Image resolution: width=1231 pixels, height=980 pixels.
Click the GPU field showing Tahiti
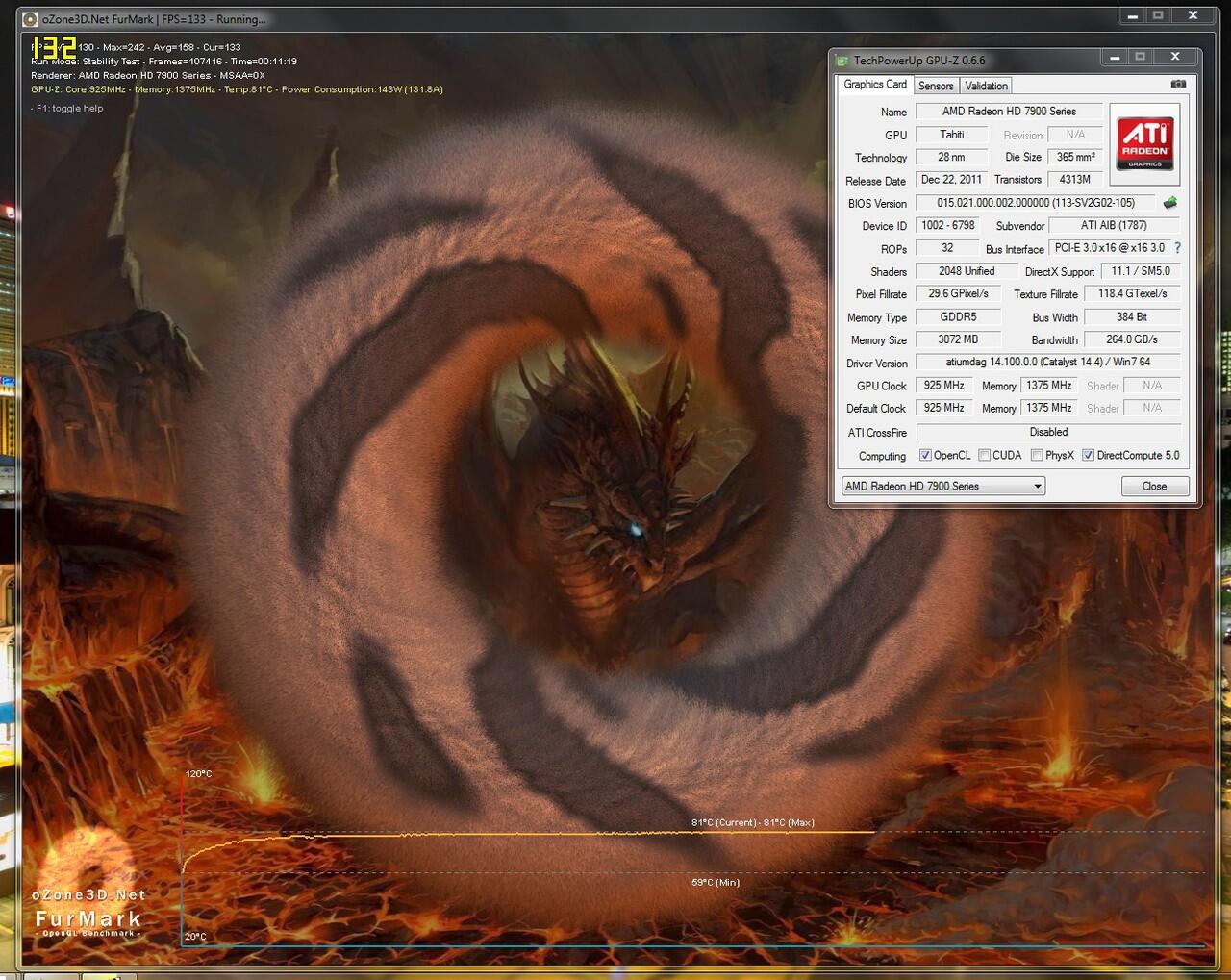pos(952,135)
